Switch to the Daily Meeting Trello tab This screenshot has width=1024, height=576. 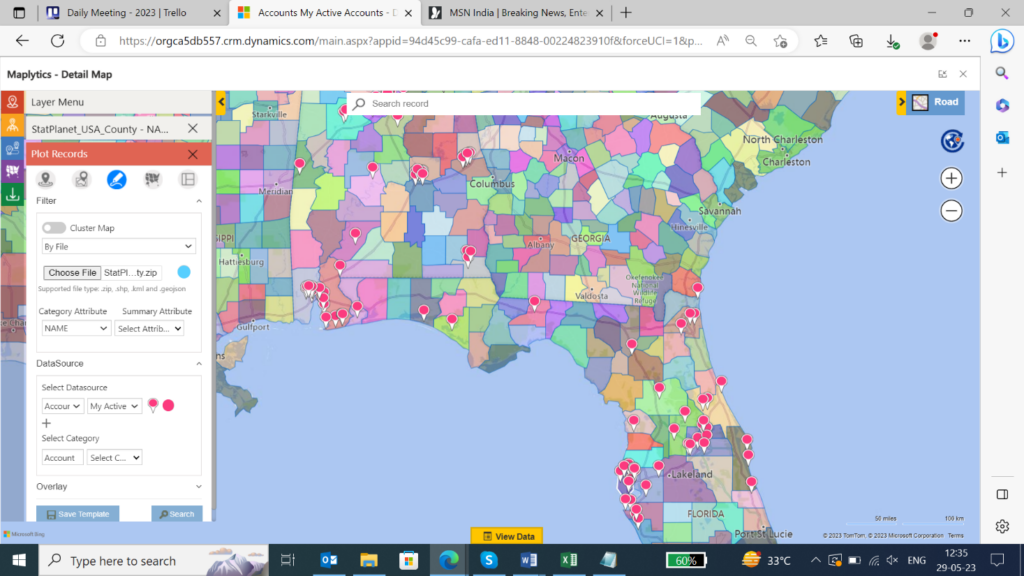[x=125, y=13]
